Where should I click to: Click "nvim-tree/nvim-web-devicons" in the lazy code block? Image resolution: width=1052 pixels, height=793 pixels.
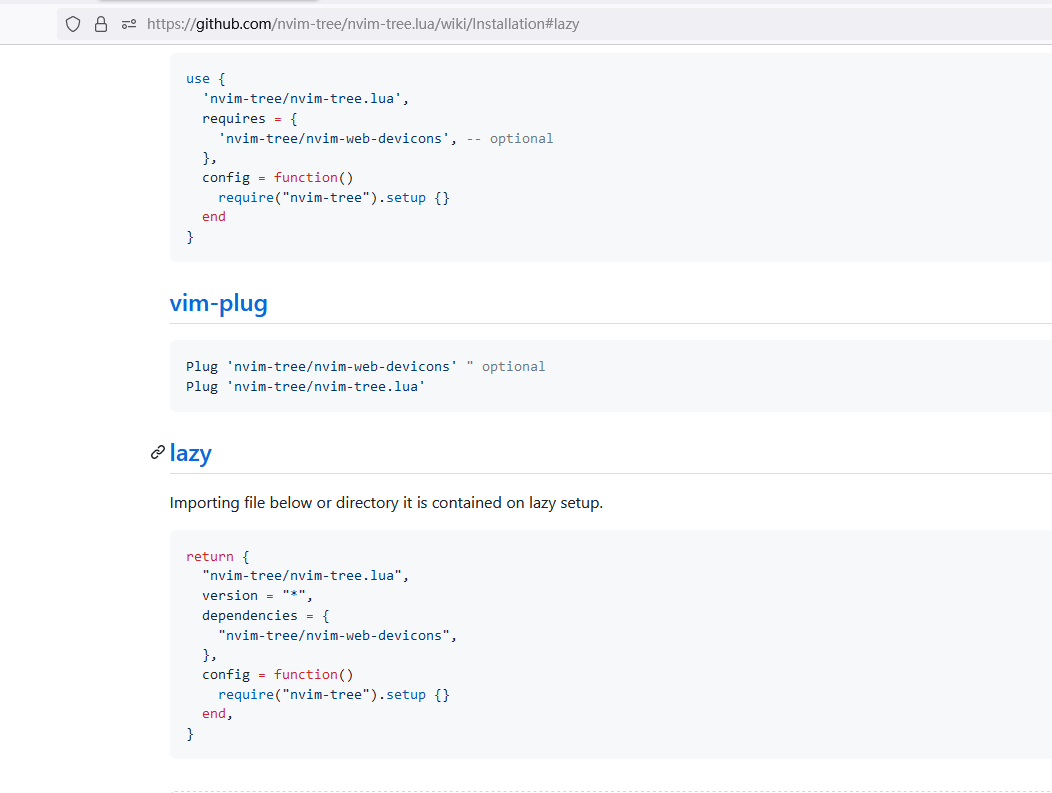point(333,635)
